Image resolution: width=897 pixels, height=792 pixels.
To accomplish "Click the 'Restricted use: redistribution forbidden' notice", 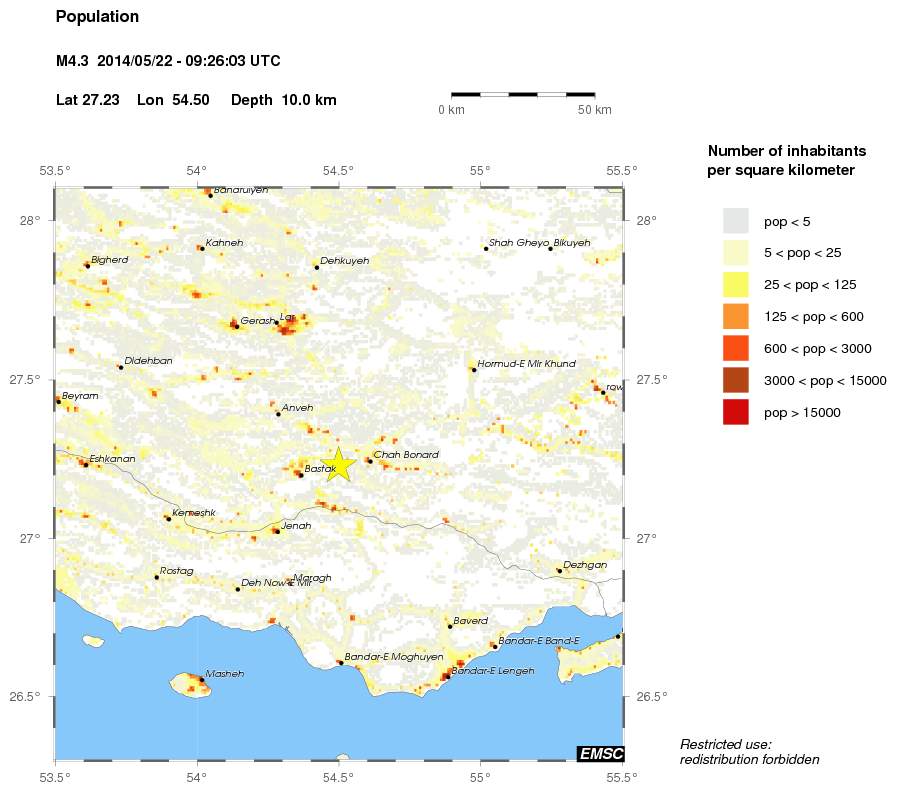I will pyautogui.click(x=749, y=752).
